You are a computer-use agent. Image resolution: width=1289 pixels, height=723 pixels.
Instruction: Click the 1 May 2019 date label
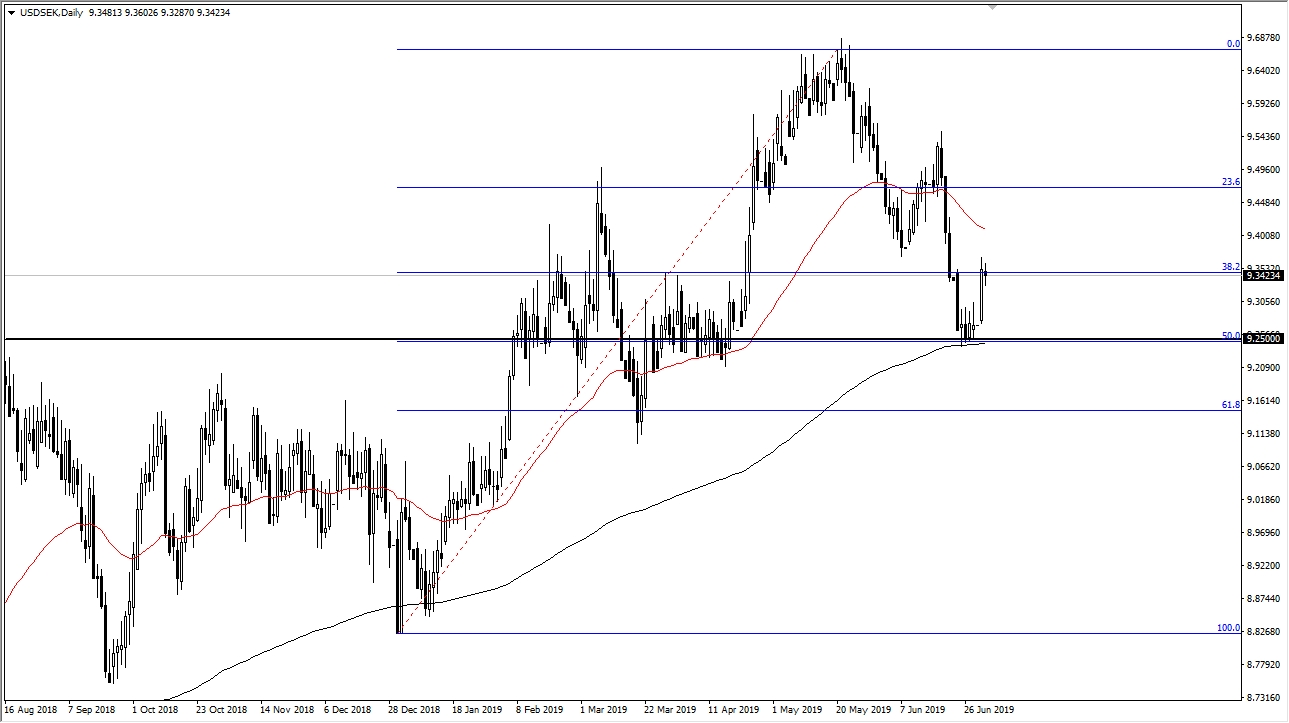tap(798, 711)
